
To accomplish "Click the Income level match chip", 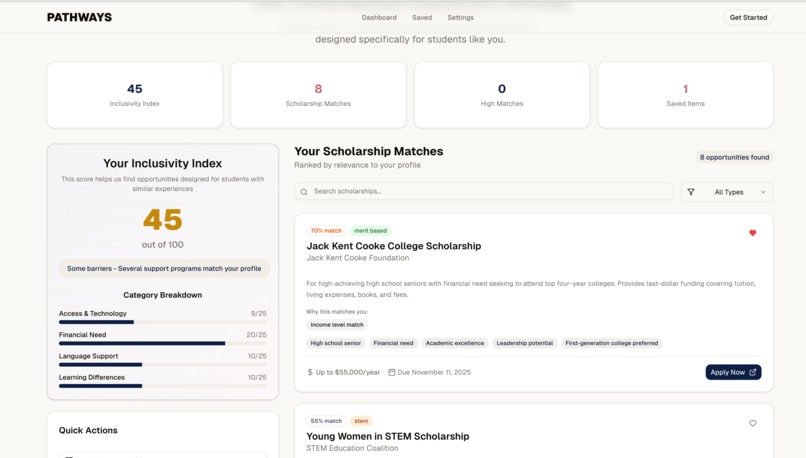I will click(x=337, y=325).
